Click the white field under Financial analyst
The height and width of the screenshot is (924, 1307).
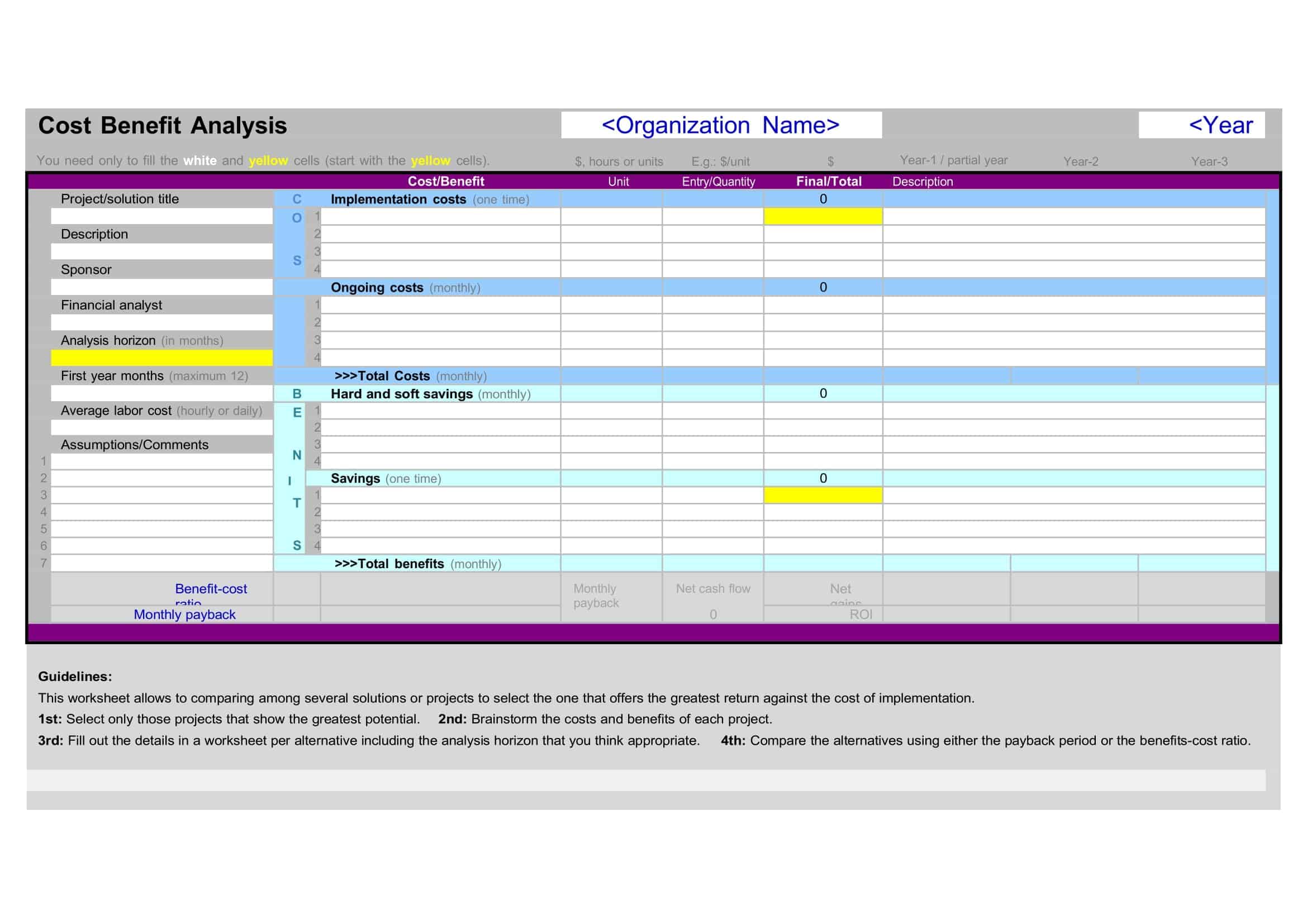coord(161,322)
